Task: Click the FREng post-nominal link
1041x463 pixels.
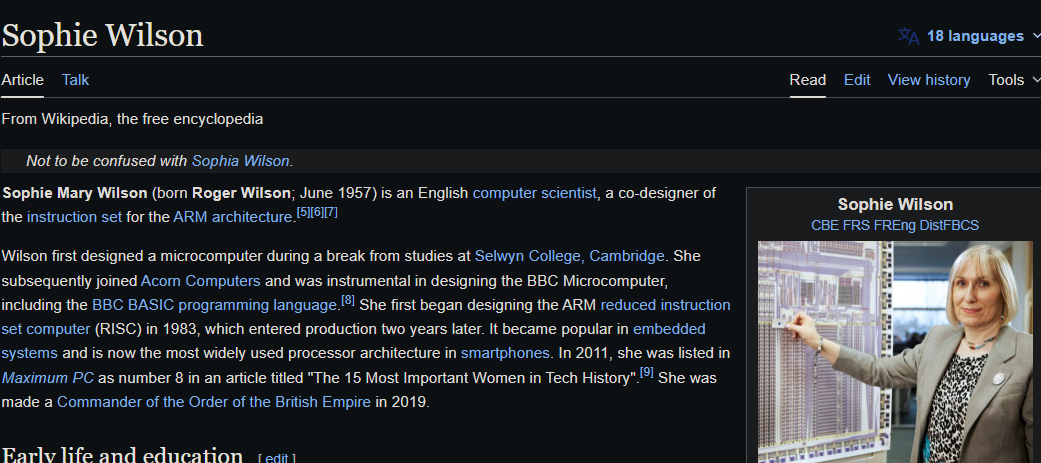Action: [x=895, y=226]
